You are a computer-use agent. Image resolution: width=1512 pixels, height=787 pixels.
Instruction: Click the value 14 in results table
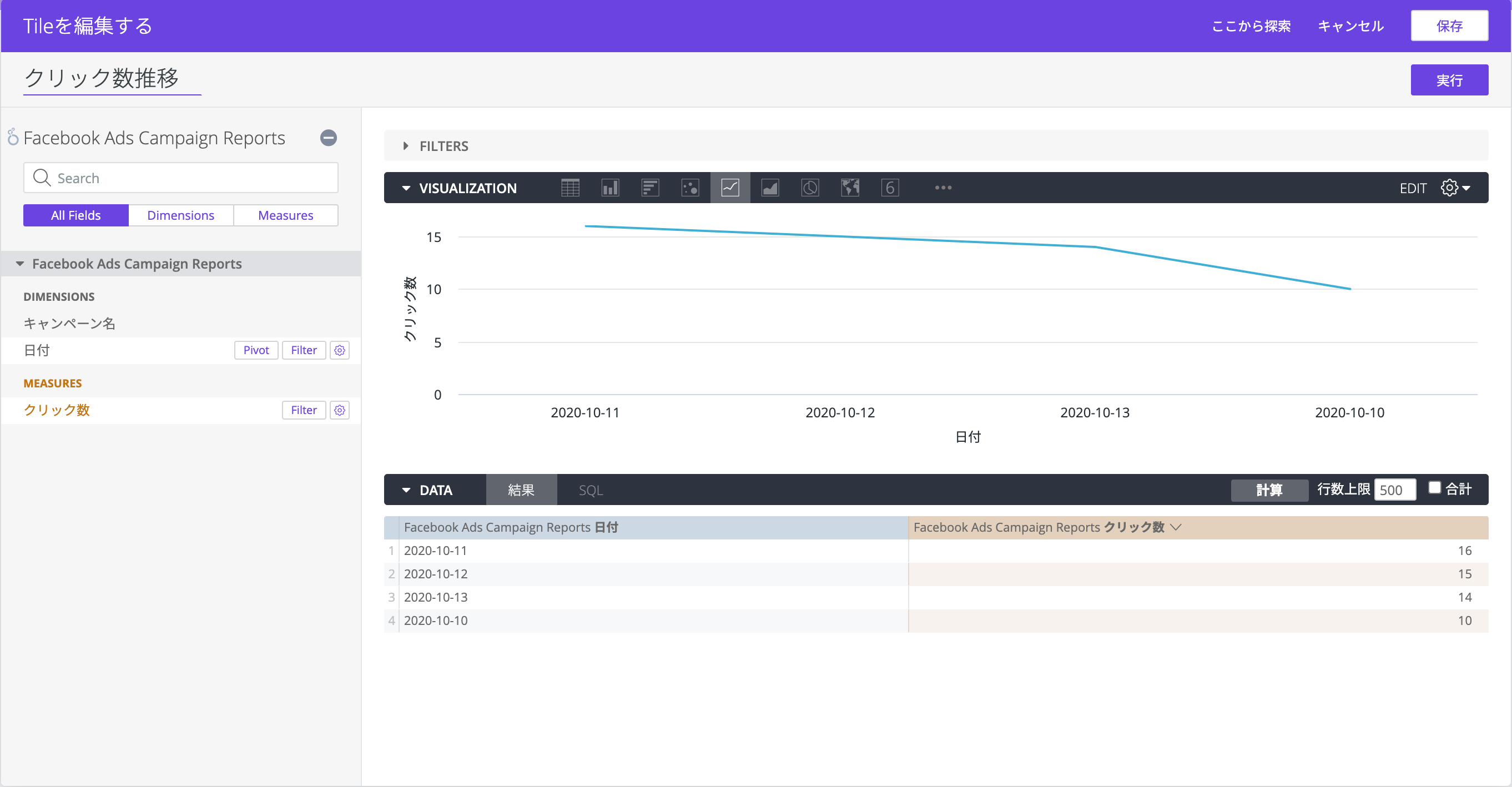click(1464, 597)
